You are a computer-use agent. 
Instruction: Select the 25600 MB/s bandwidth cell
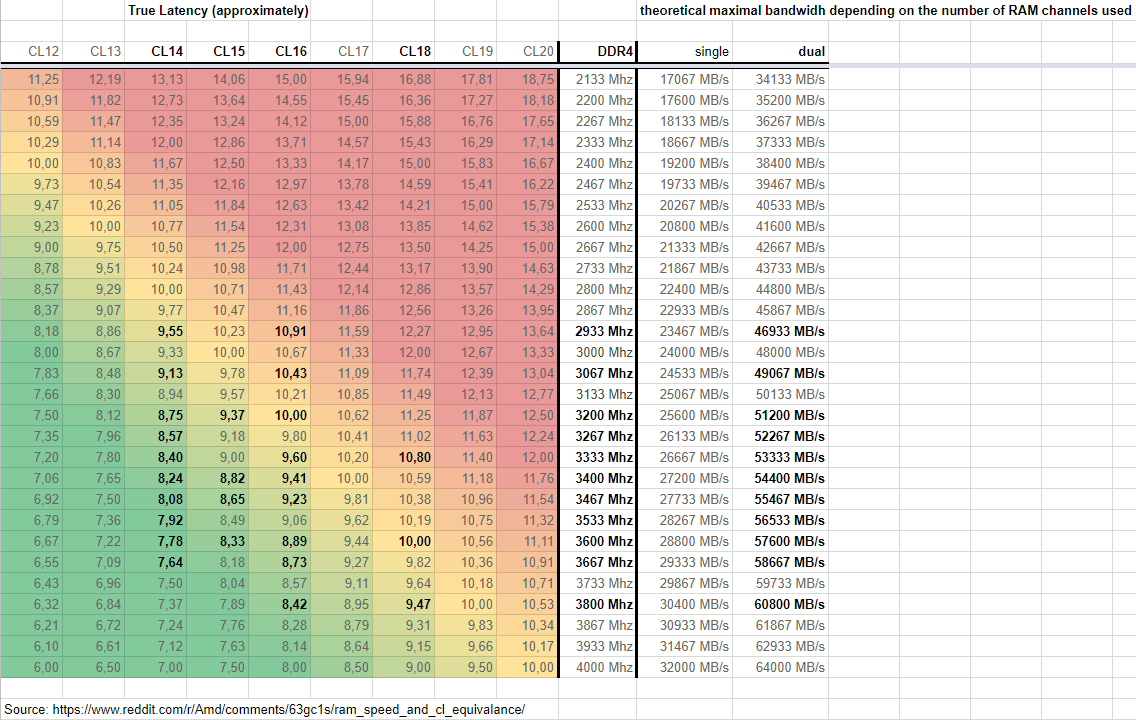pyautogui.click(x=685, y=415)
